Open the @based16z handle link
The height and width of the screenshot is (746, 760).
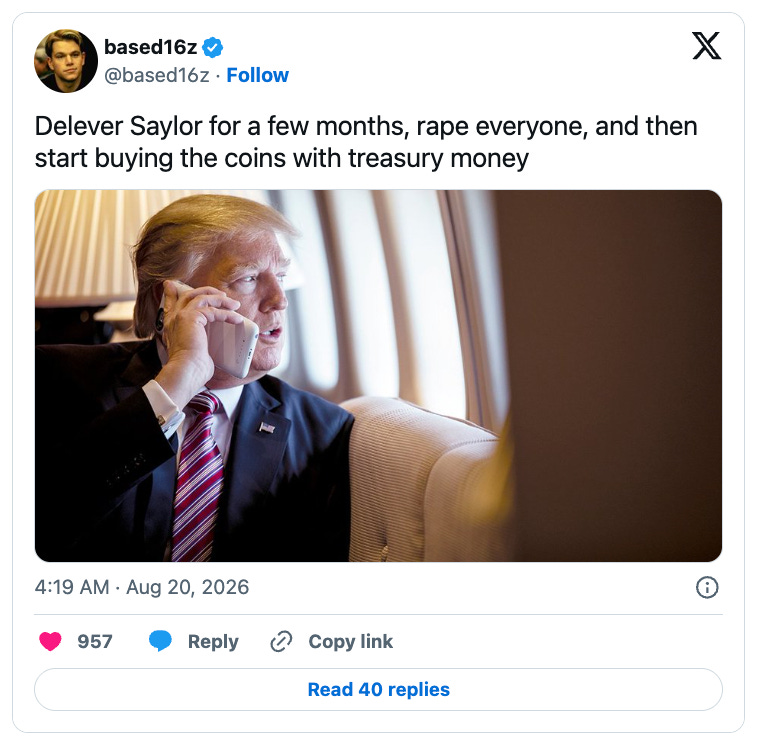pyautogui.click(x=157, y=75)
